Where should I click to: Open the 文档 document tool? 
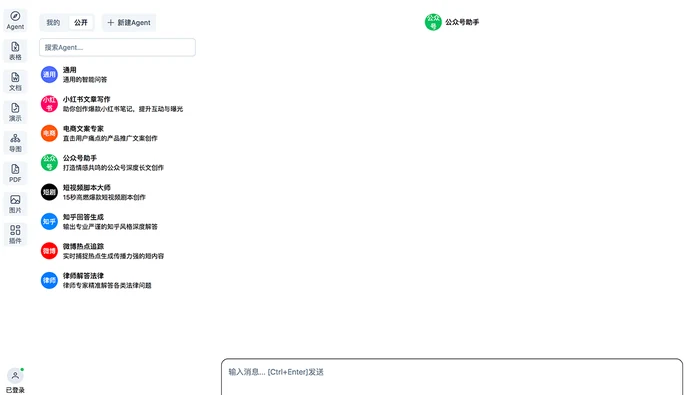tap(15, 82)
